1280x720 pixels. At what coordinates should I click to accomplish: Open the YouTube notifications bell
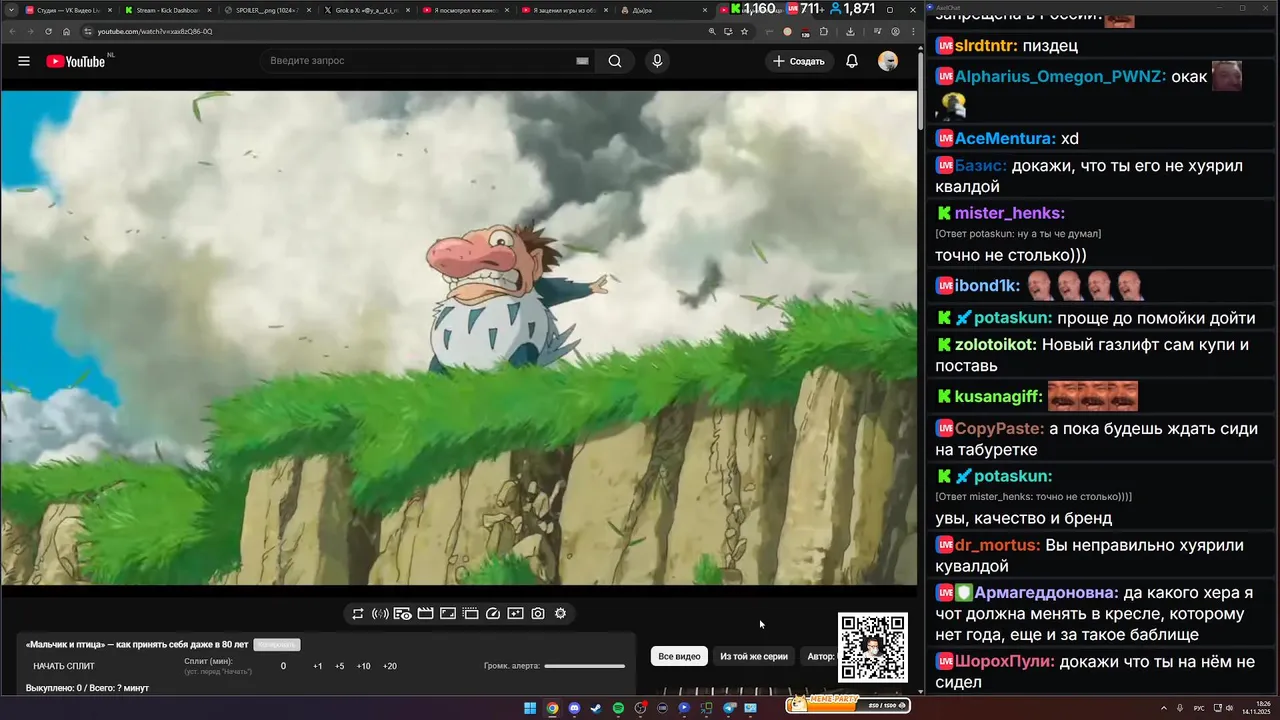click(x=852, y=61)
